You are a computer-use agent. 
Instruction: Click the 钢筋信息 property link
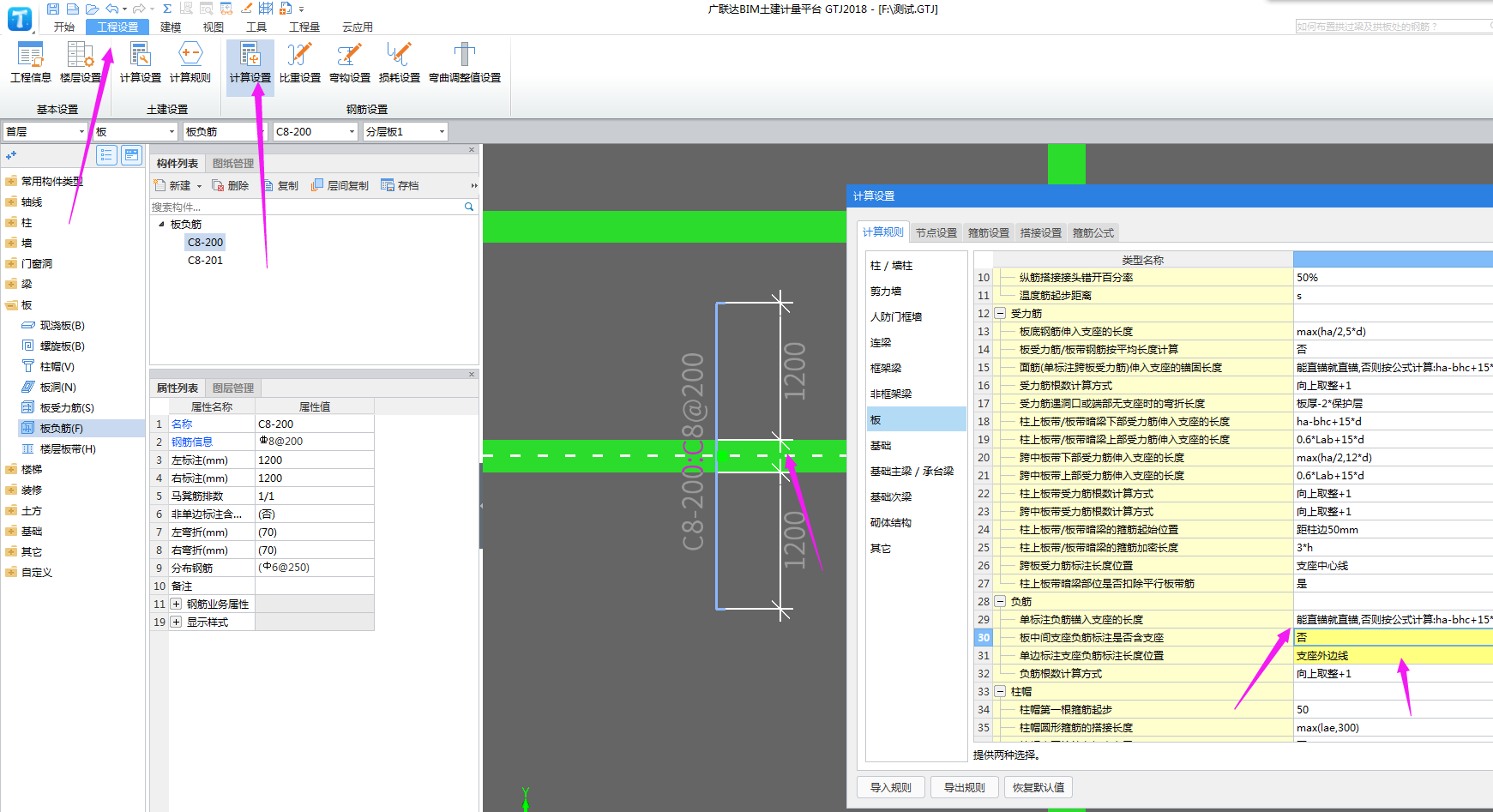click(x=192, y=442)
